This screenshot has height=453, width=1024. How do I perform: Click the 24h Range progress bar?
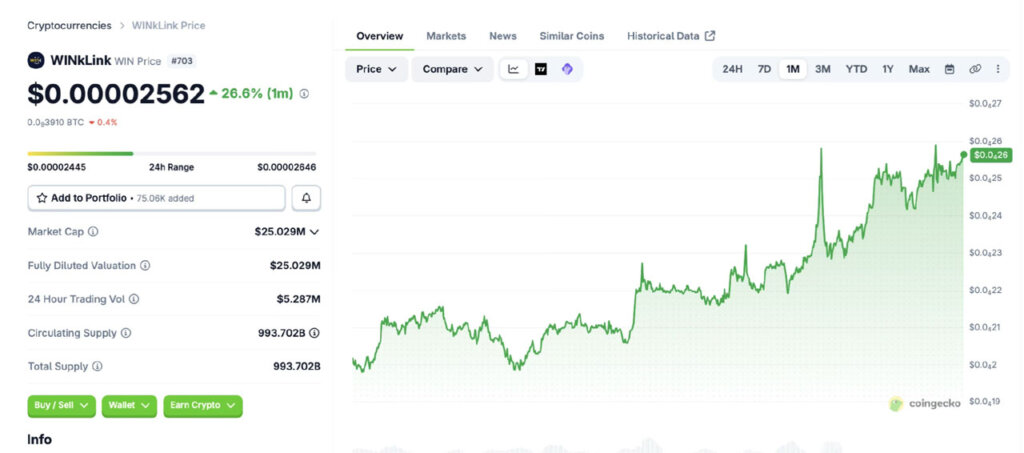point(172,153)
